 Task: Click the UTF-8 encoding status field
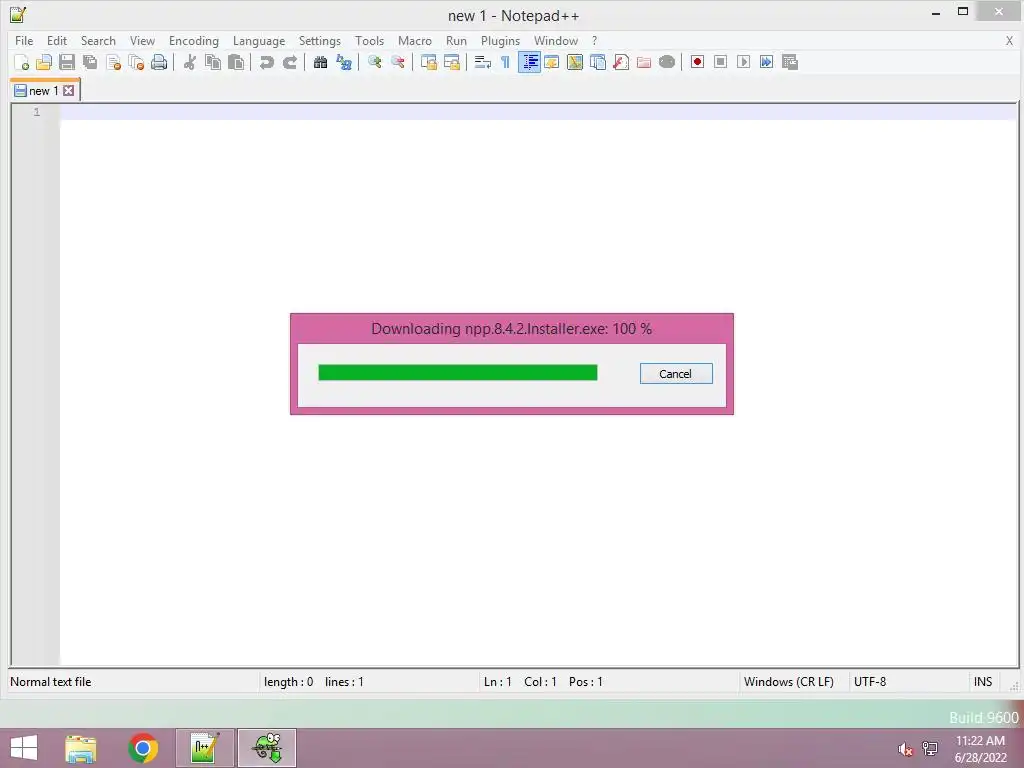pos(870,682)
